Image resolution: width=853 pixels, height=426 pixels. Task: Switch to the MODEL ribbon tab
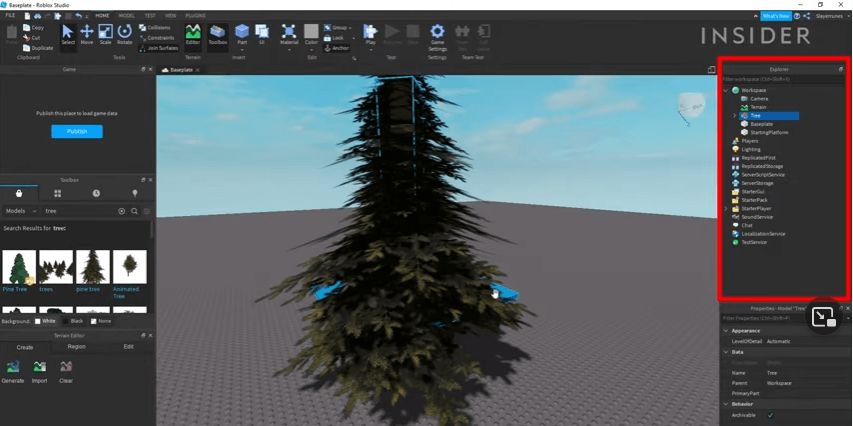[127, 16]
